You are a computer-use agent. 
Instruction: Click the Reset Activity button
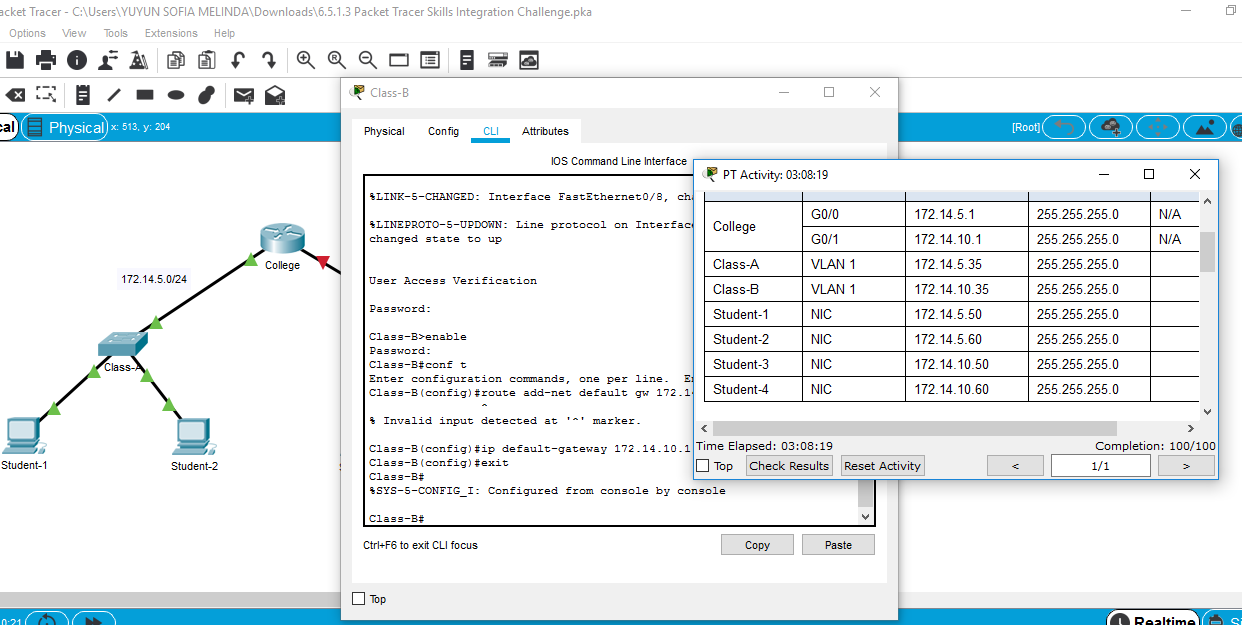point(882,466)
